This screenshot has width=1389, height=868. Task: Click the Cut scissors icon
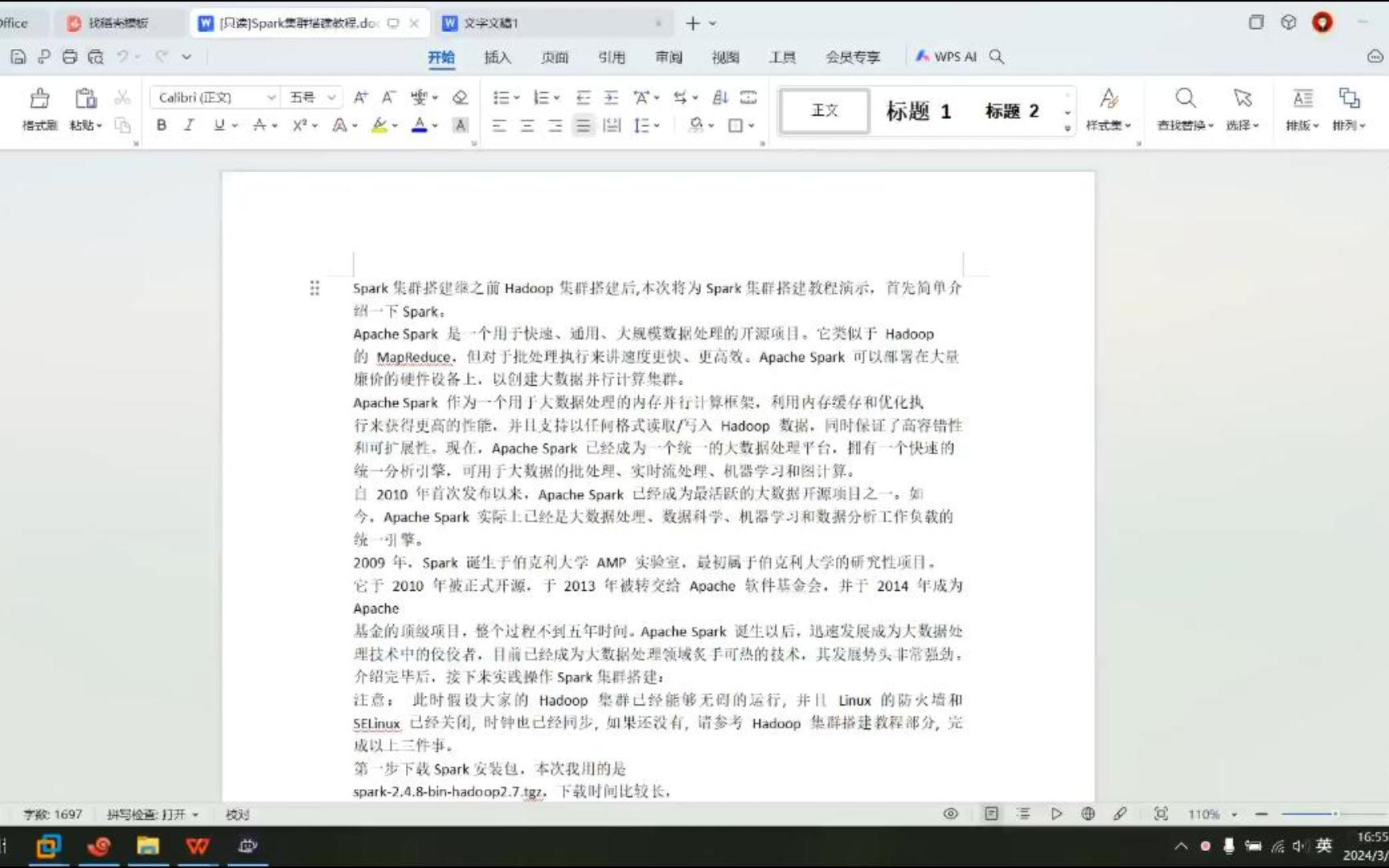[122, 97]
